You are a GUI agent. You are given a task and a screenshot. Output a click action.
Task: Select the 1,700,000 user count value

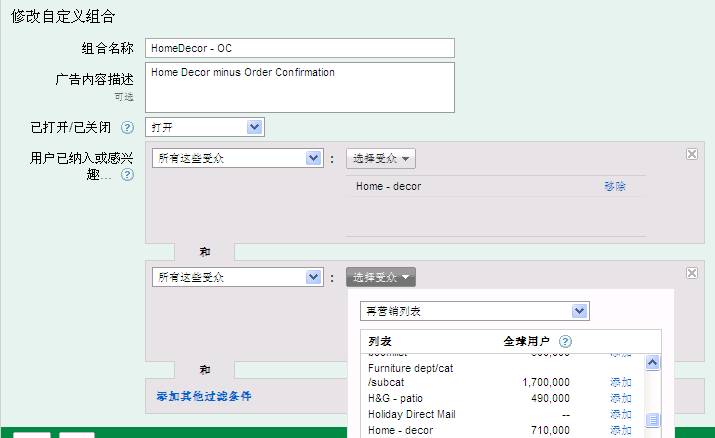pyautogui.click(x=546, y=382)
